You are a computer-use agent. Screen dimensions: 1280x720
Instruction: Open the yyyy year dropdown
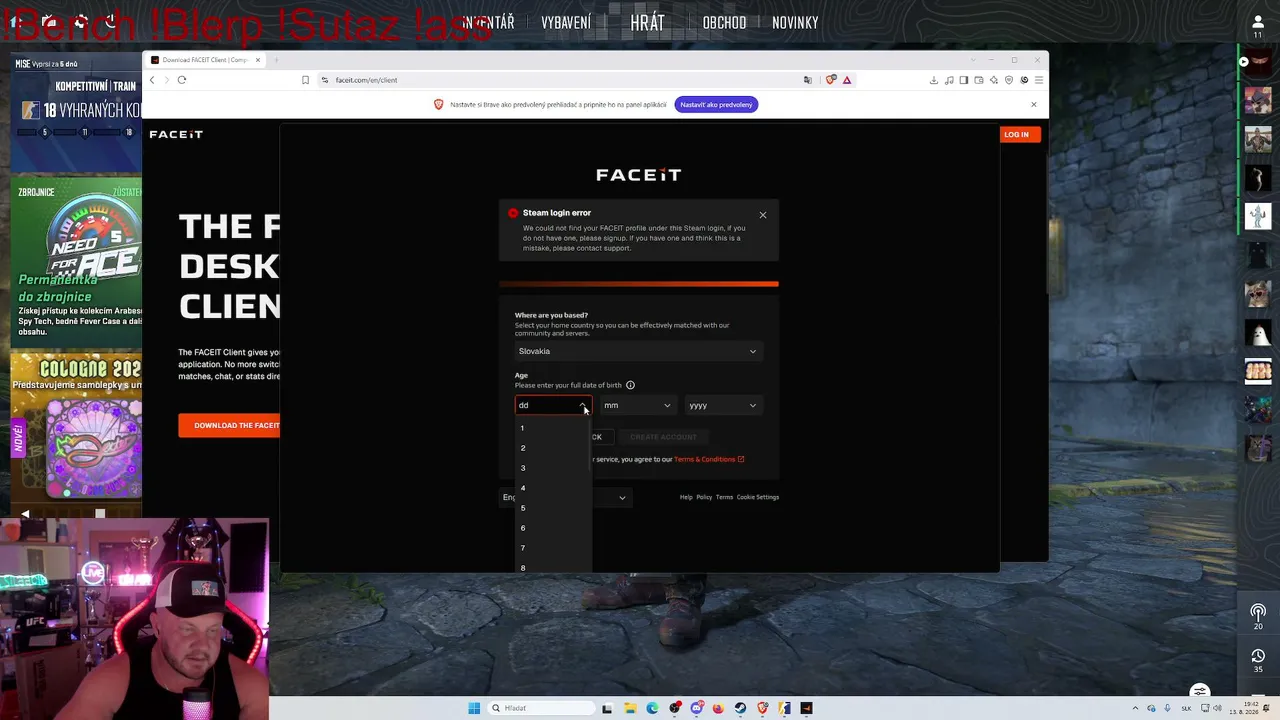coord(723,405)
